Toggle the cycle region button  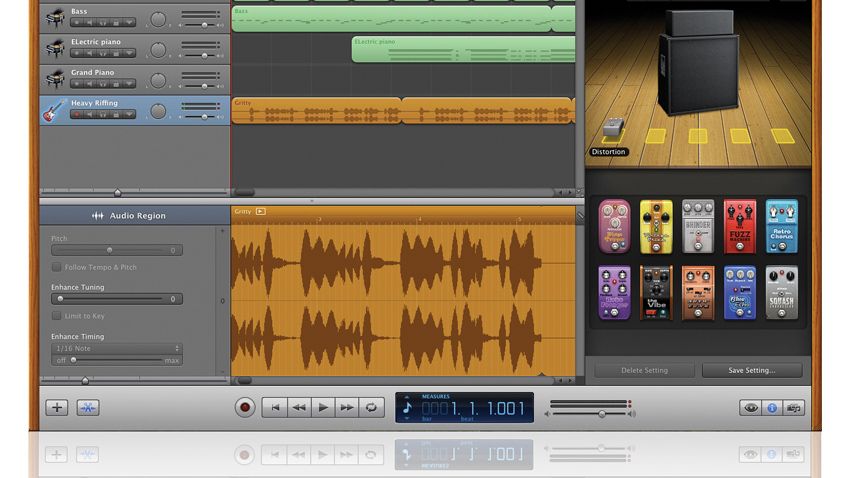pos(371,408)
